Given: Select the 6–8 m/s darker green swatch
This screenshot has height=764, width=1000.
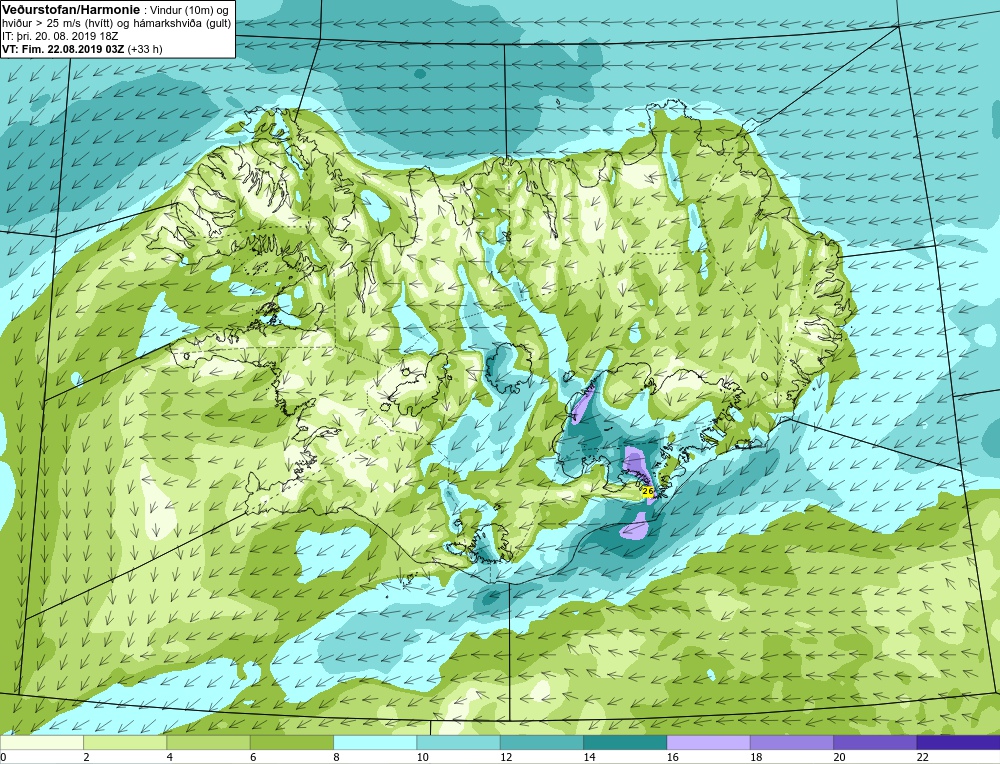Looking at the screenshot, I should pos(291,742).
